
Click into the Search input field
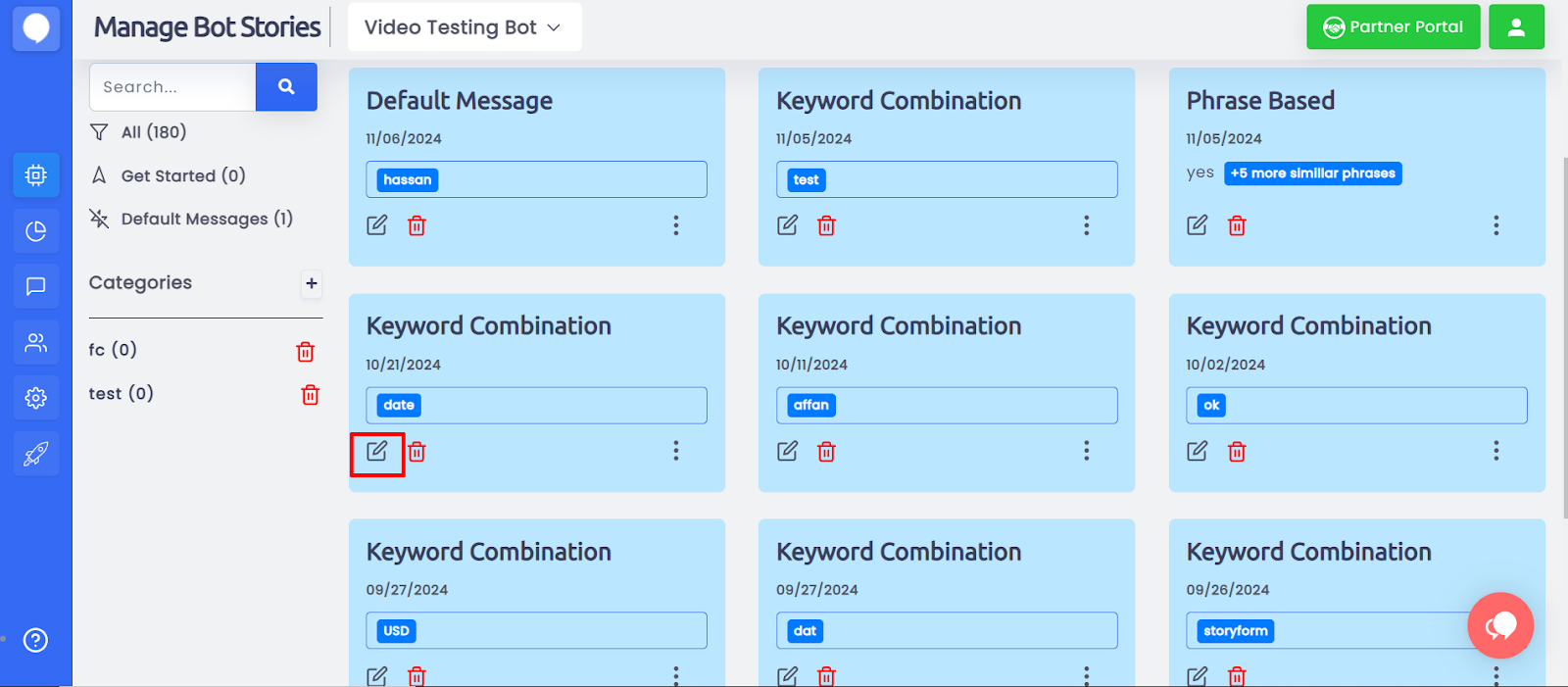point(173,87)
